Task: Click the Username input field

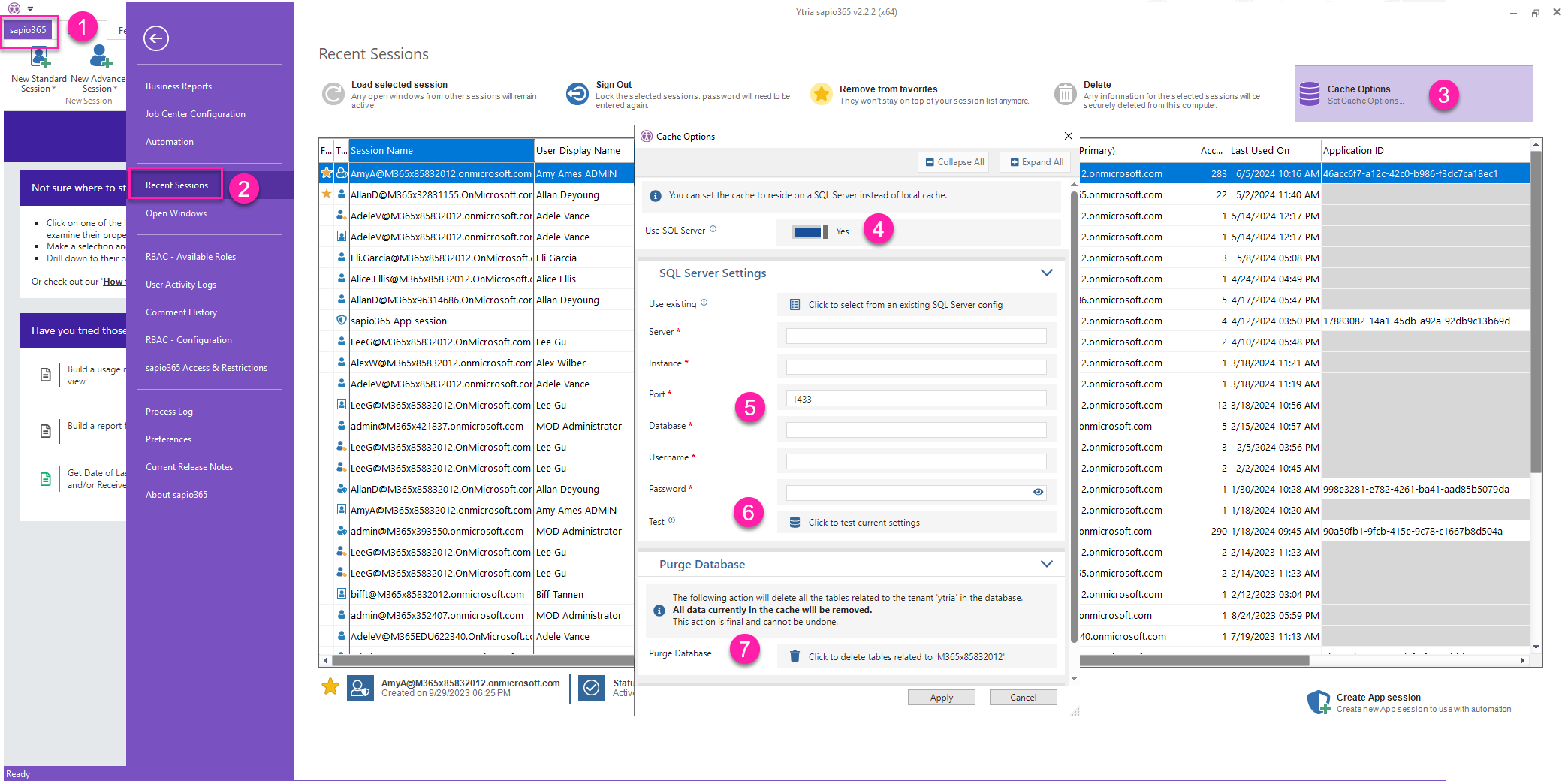Action: (x=916, y=461)
